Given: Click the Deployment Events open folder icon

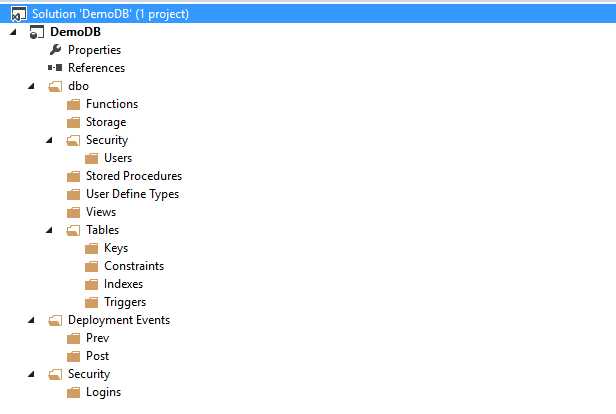Looking at the screenshot, I should click(55, 321).
